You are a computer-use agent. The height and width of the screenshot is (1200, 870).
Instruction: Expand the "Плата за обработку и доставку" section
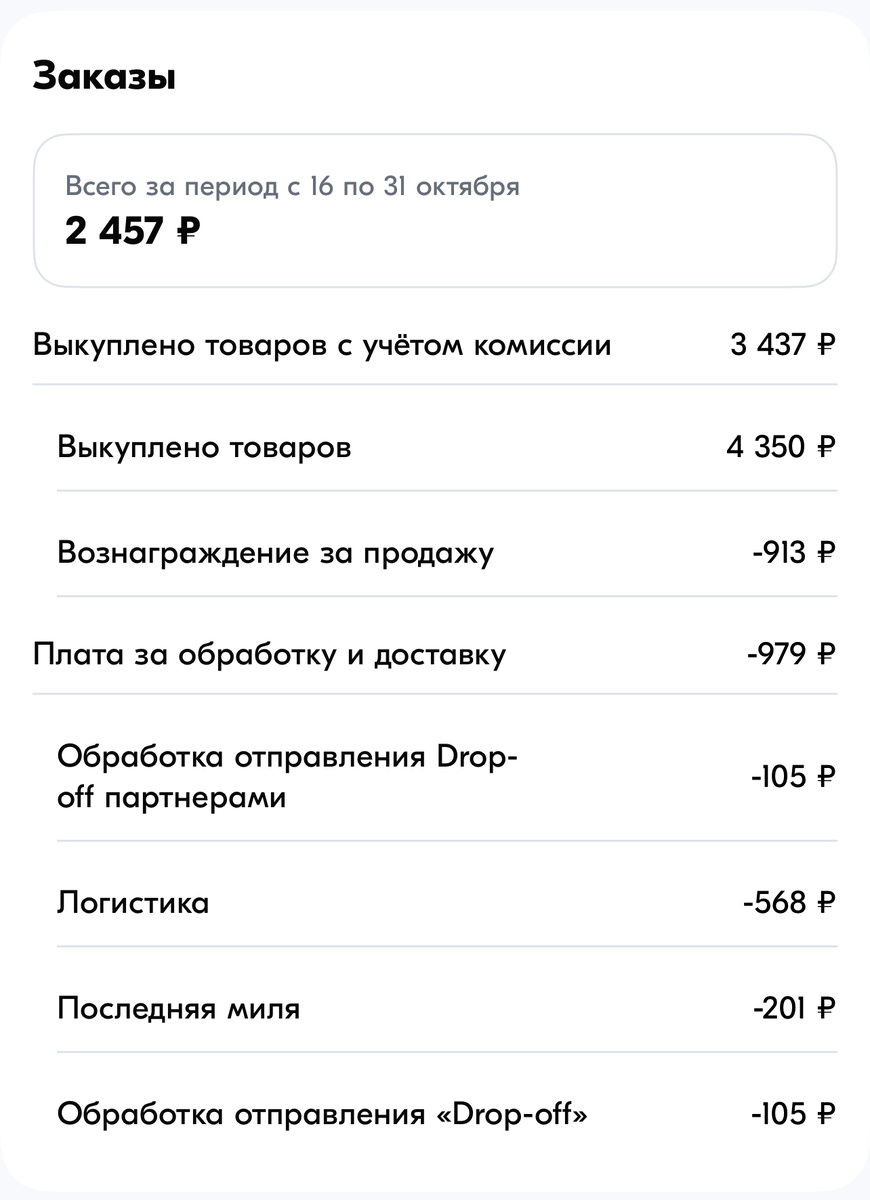[x=269, y=655]
